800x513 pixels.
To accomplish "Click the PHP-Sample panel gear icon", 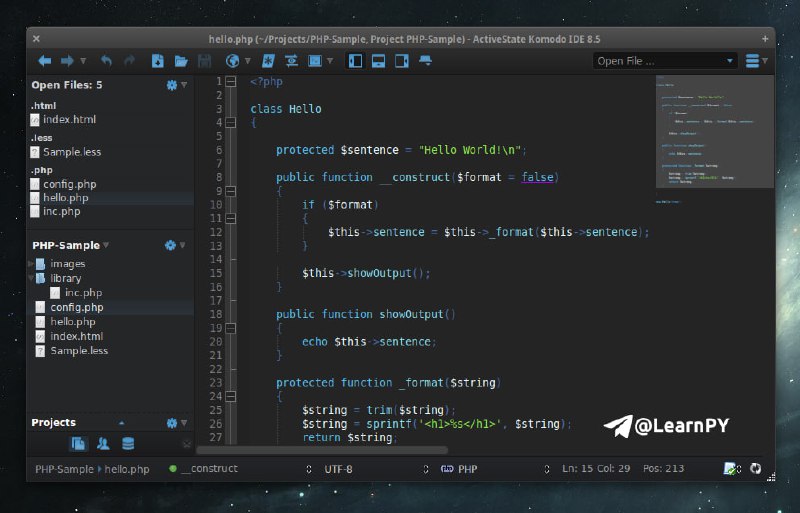I will pos(170,246).
